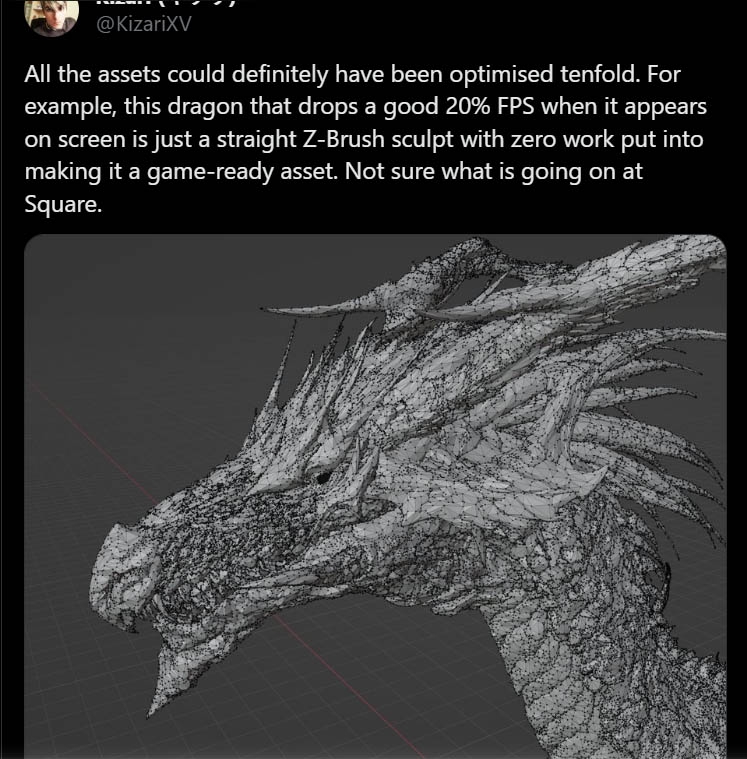Screen dimensions: 747x759
Task: Click the dragon's lower jaw spike
Action: pos(162,687)
